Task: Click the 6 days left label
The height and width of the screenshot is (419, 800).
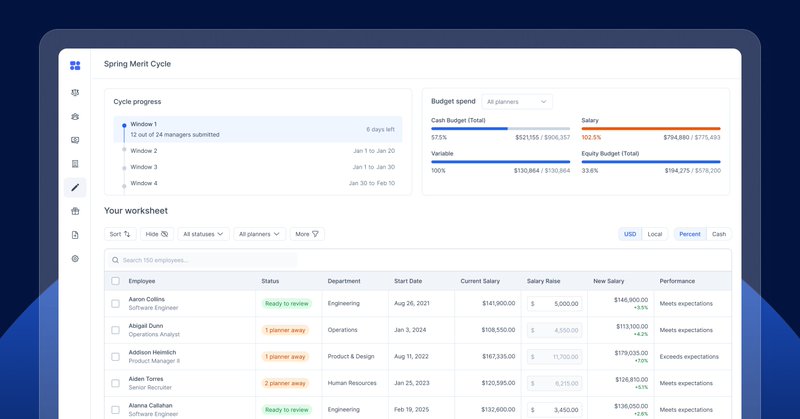Action: pyautogui.click(x=380, y=129)
